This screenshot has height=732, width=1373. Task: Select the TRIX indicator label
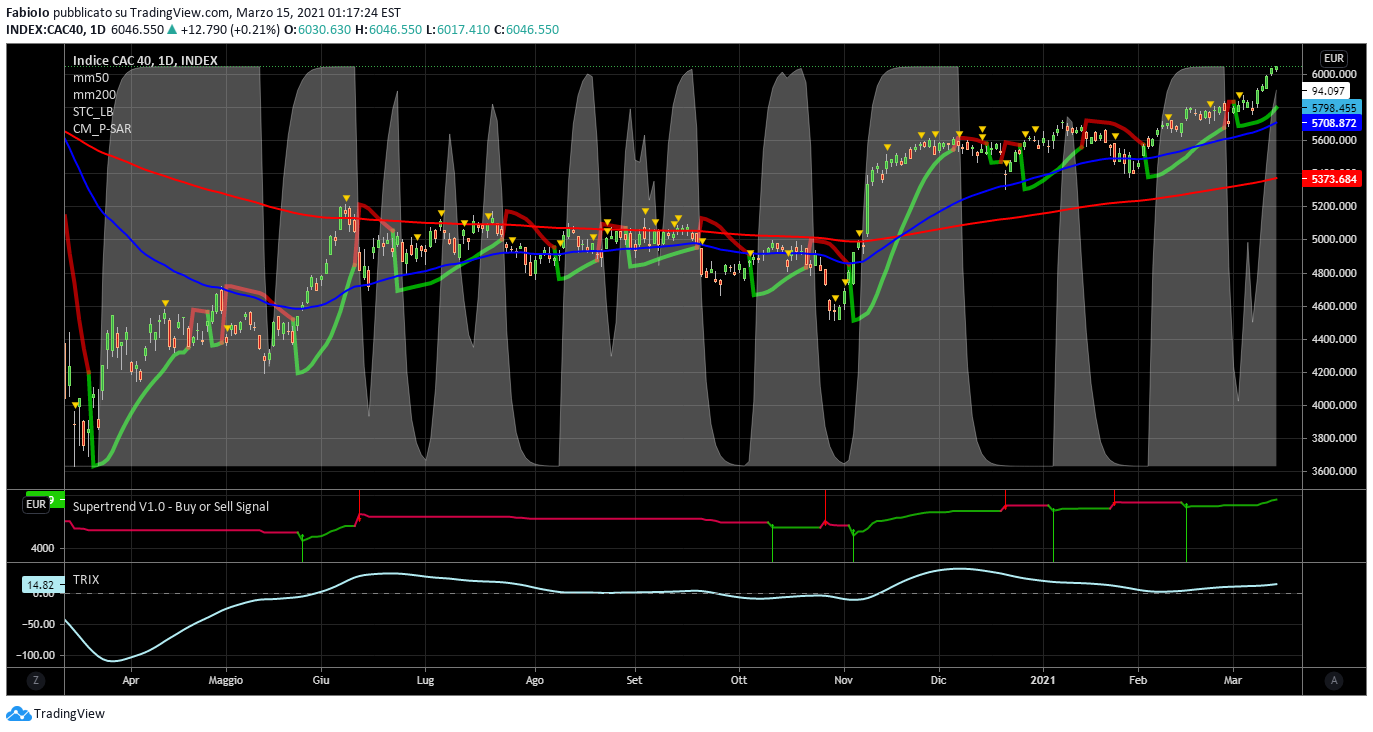pos(86,579)
